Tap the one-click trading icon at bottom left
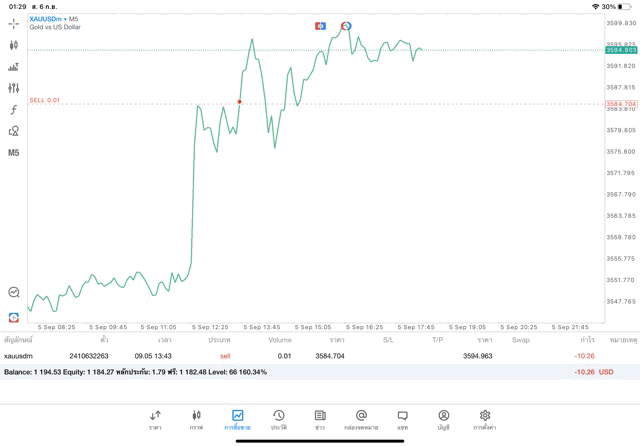 (14, 292)
